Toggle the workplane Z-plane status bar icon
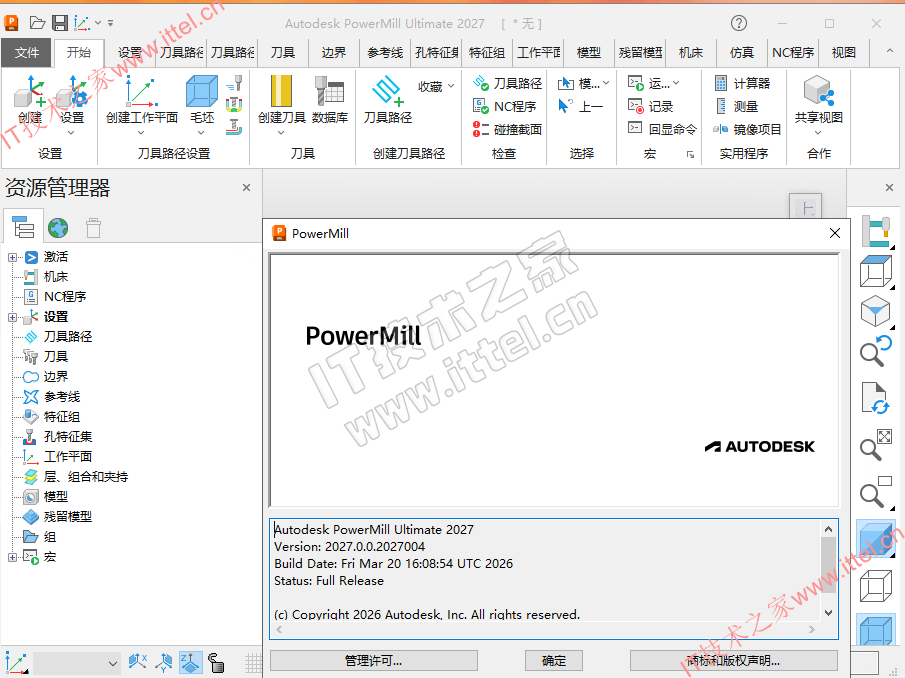Viewport: 905px width, 678px height. coord(190,663)
